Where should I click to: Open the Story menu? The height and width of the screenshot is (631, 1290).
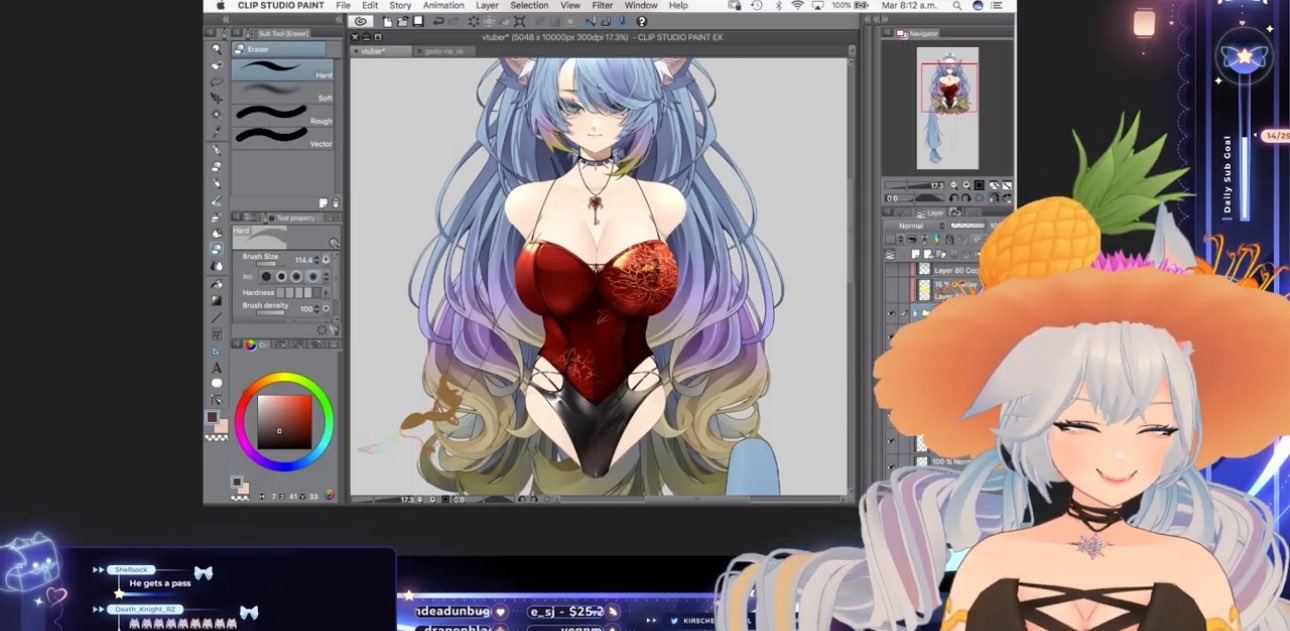pyautogui.click(x=400, y=6)
